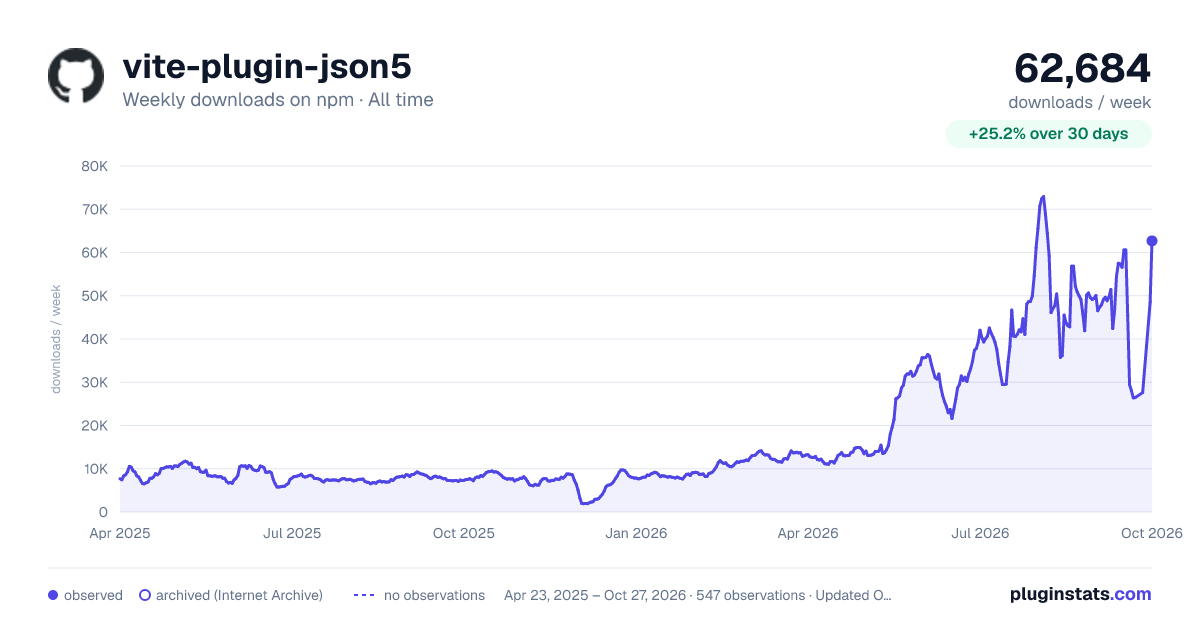Click the Jul 2025 x-axis label
The image size is (1200, 630).
(292, 533)
